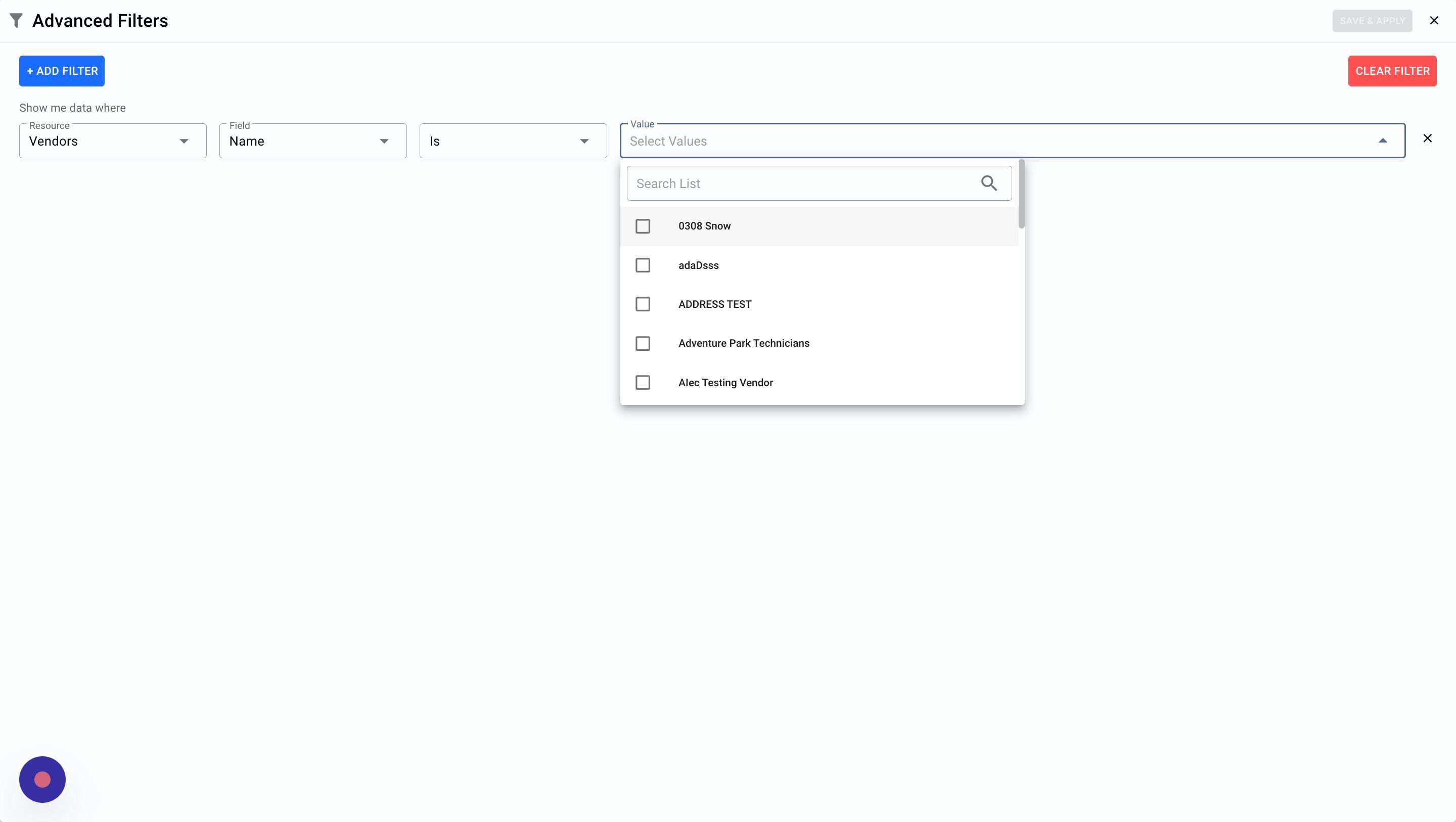Click the SAVE & APPLY button
The height and width of the screenshot is (822, 1456).
point(1372,21)
